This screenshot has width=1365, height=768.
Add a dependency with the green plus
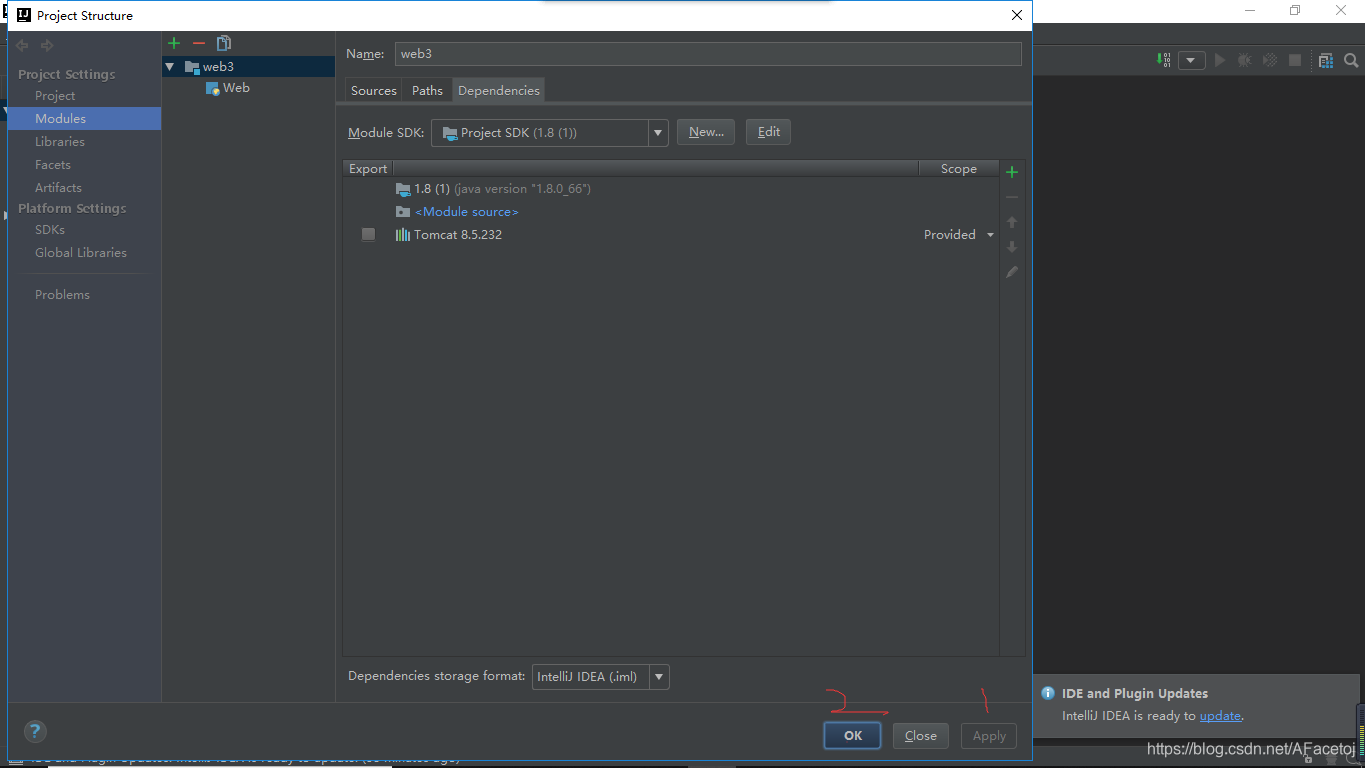tap(1012, 172)
